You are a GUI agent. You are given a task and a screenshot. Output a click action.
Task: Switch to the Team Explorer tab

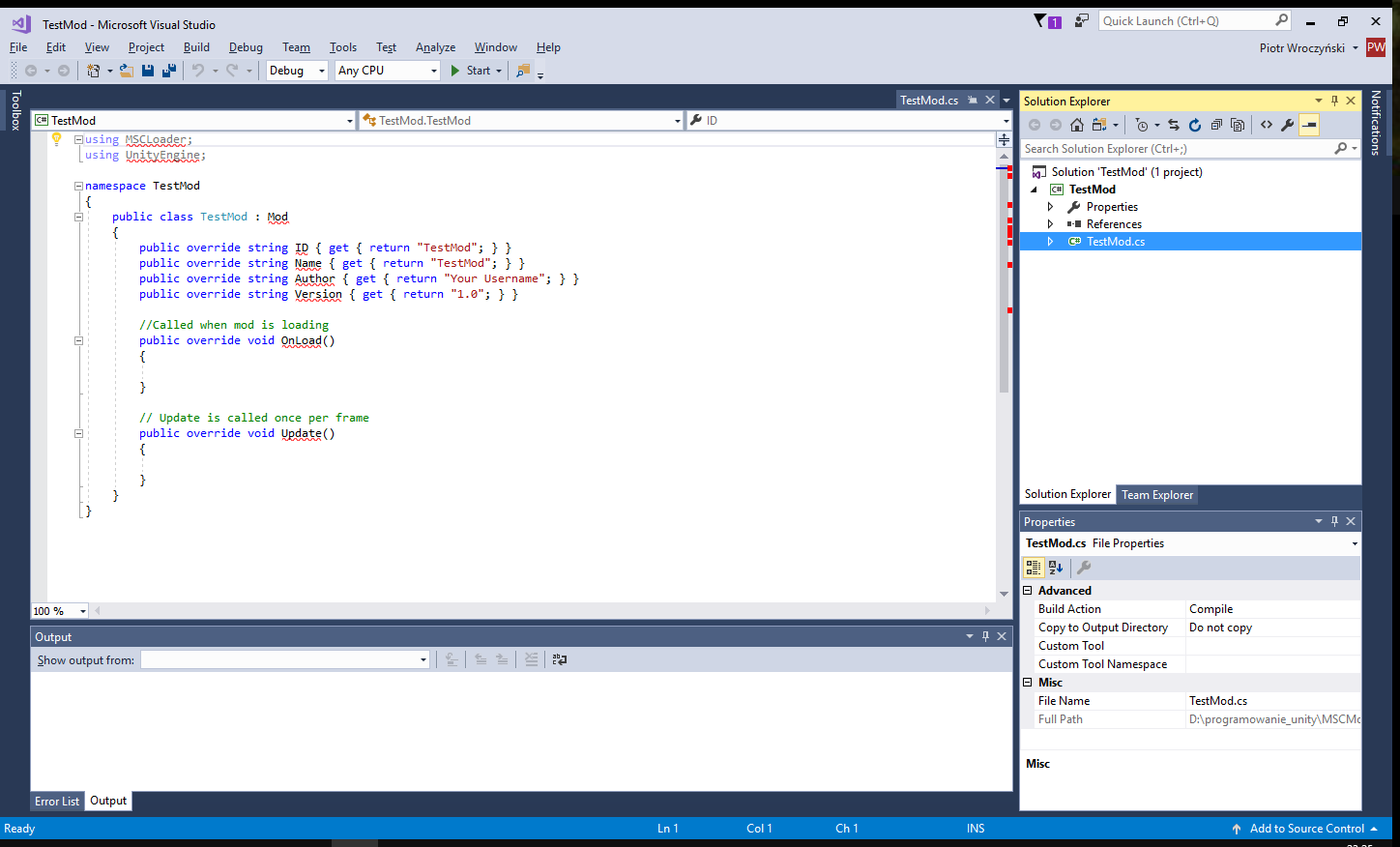[1157, 495]
